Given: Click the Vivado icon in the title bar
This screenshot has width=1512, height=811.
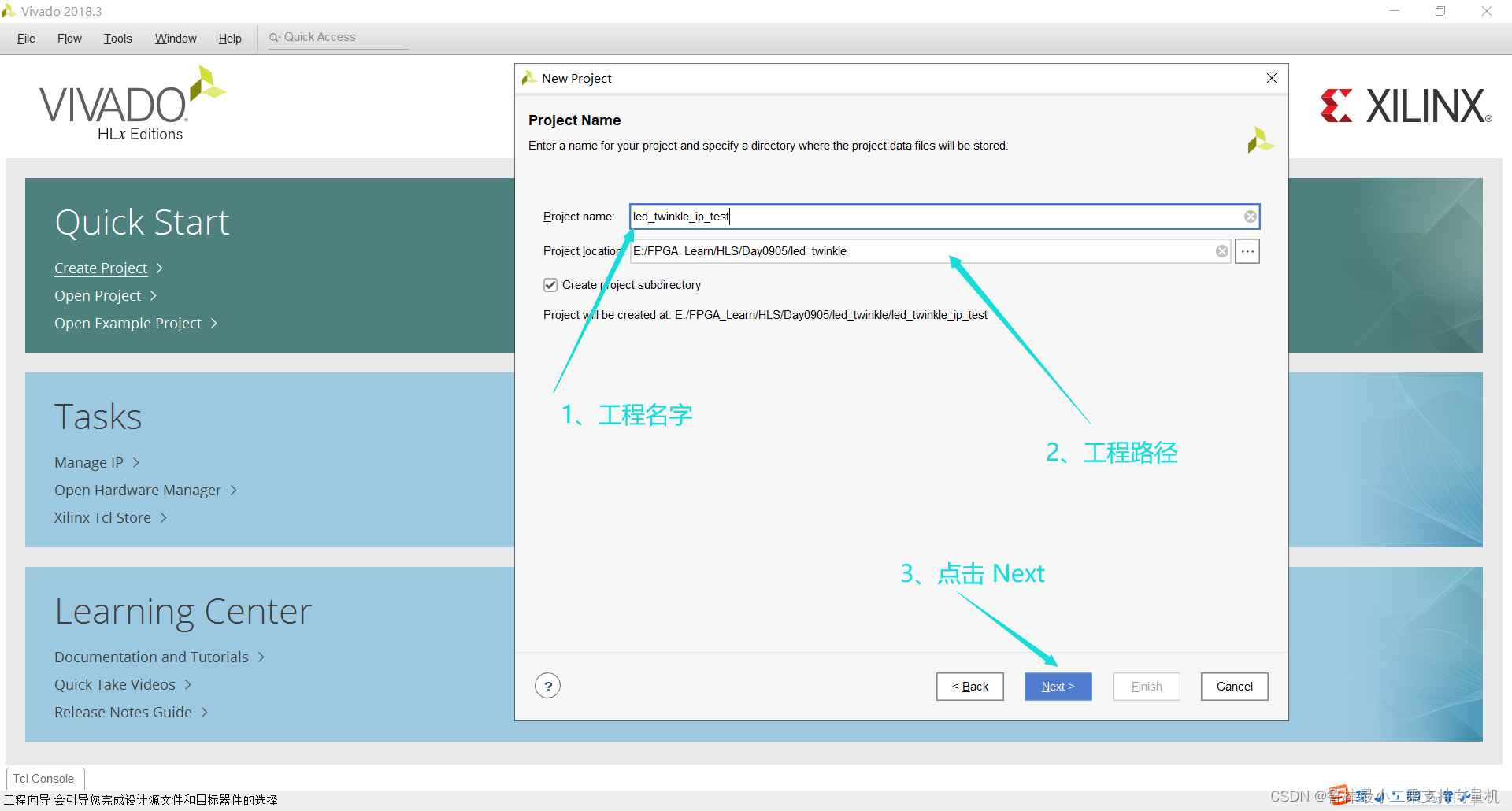Looking at the screenshot, I should [x=9, y=11].
